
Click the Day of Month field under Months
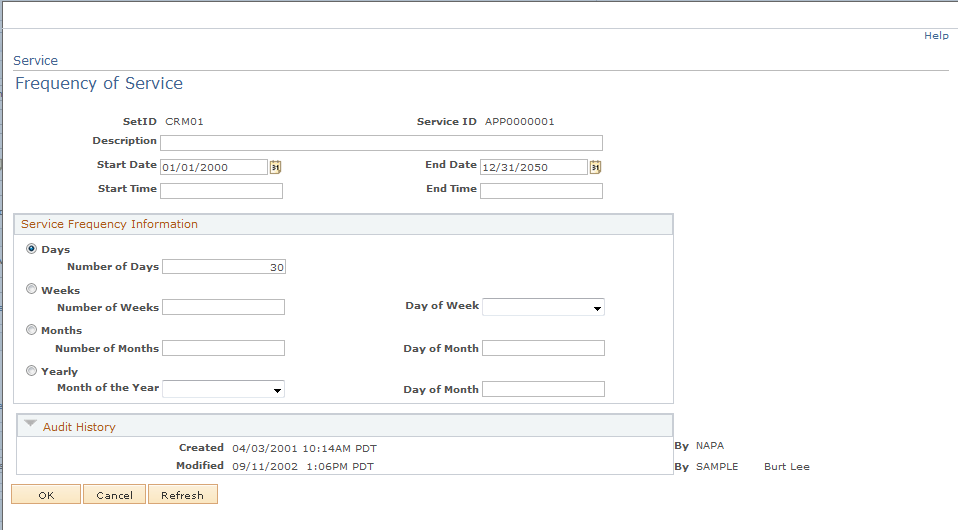click(543, 348)
